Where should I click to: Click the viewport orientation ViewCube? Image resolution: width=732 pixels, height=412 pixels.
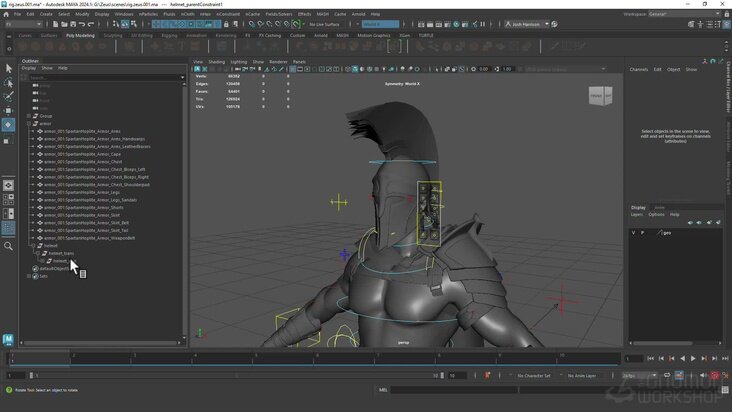[600, 96]
